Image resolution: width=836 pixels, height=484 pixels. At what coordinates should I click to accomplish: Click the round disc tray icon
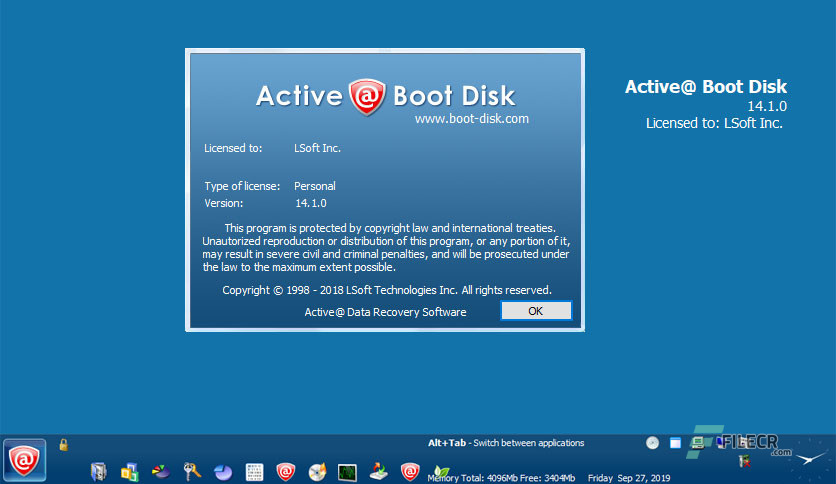pyautogui.click(x=653, y=443)
